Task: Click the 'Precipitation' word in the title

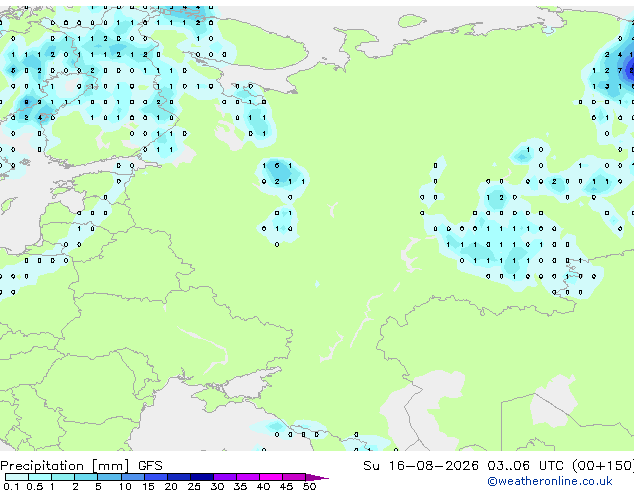Action: (x=42, y=466)
